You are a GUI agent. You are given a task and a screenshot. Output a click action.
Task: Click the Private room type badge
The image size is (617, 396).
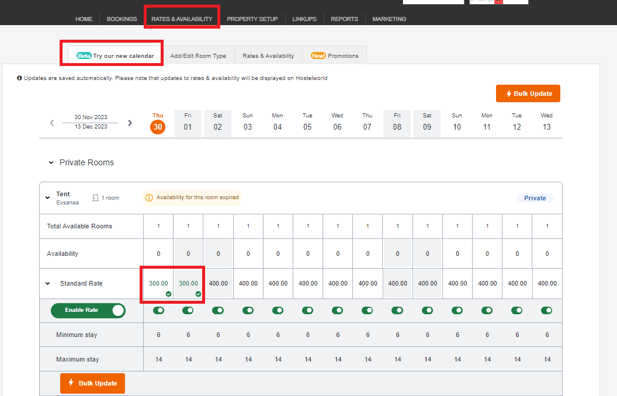535,198
